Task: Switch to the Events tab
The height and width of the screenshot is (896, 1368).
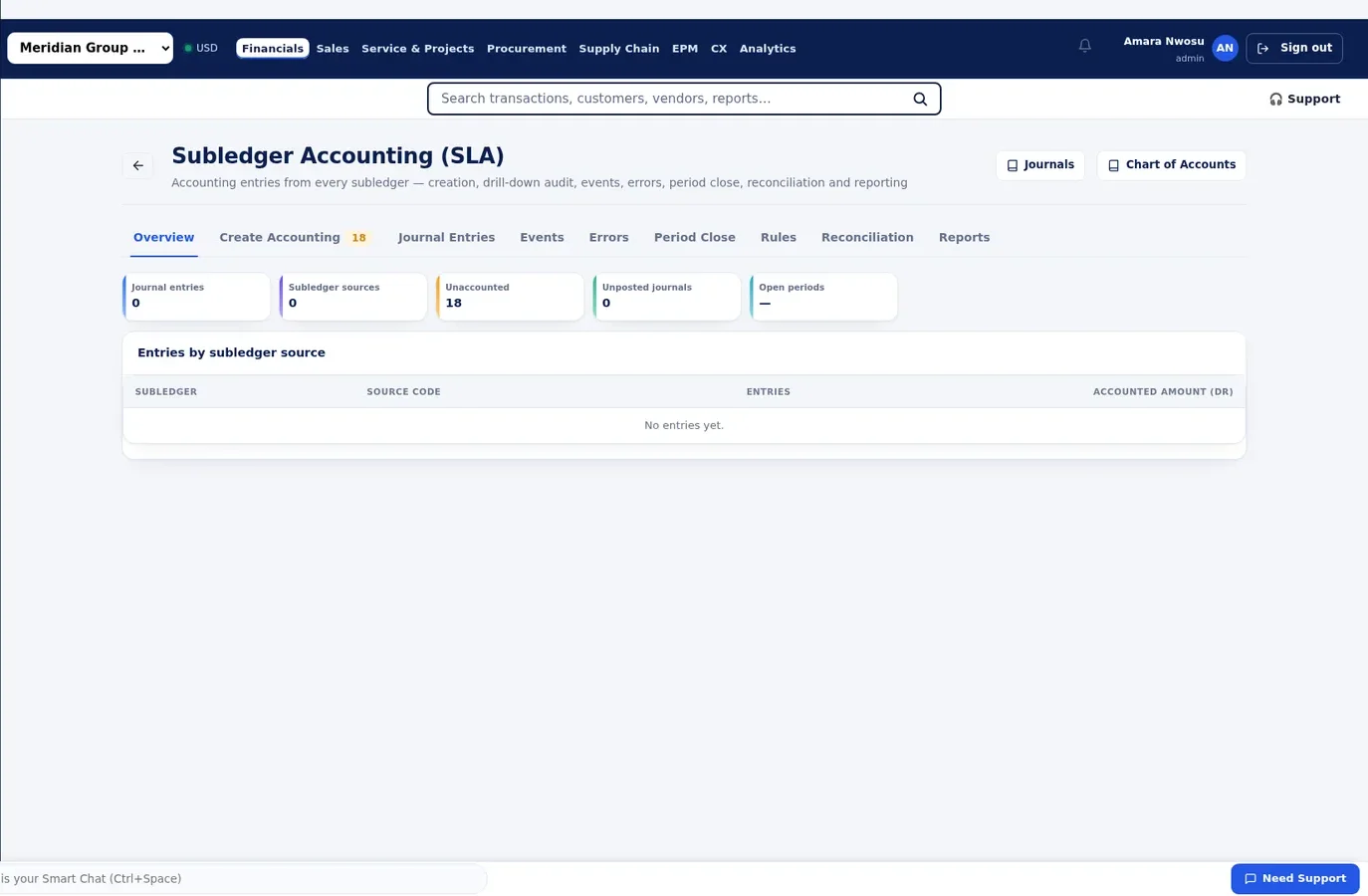Action: coord(542,238)
